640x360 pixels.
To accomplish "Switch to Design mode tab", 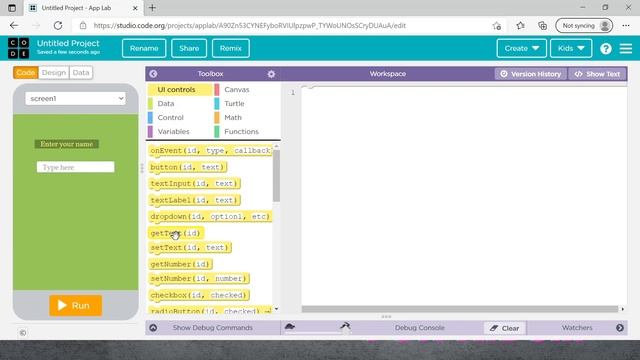I will (53, 73).
